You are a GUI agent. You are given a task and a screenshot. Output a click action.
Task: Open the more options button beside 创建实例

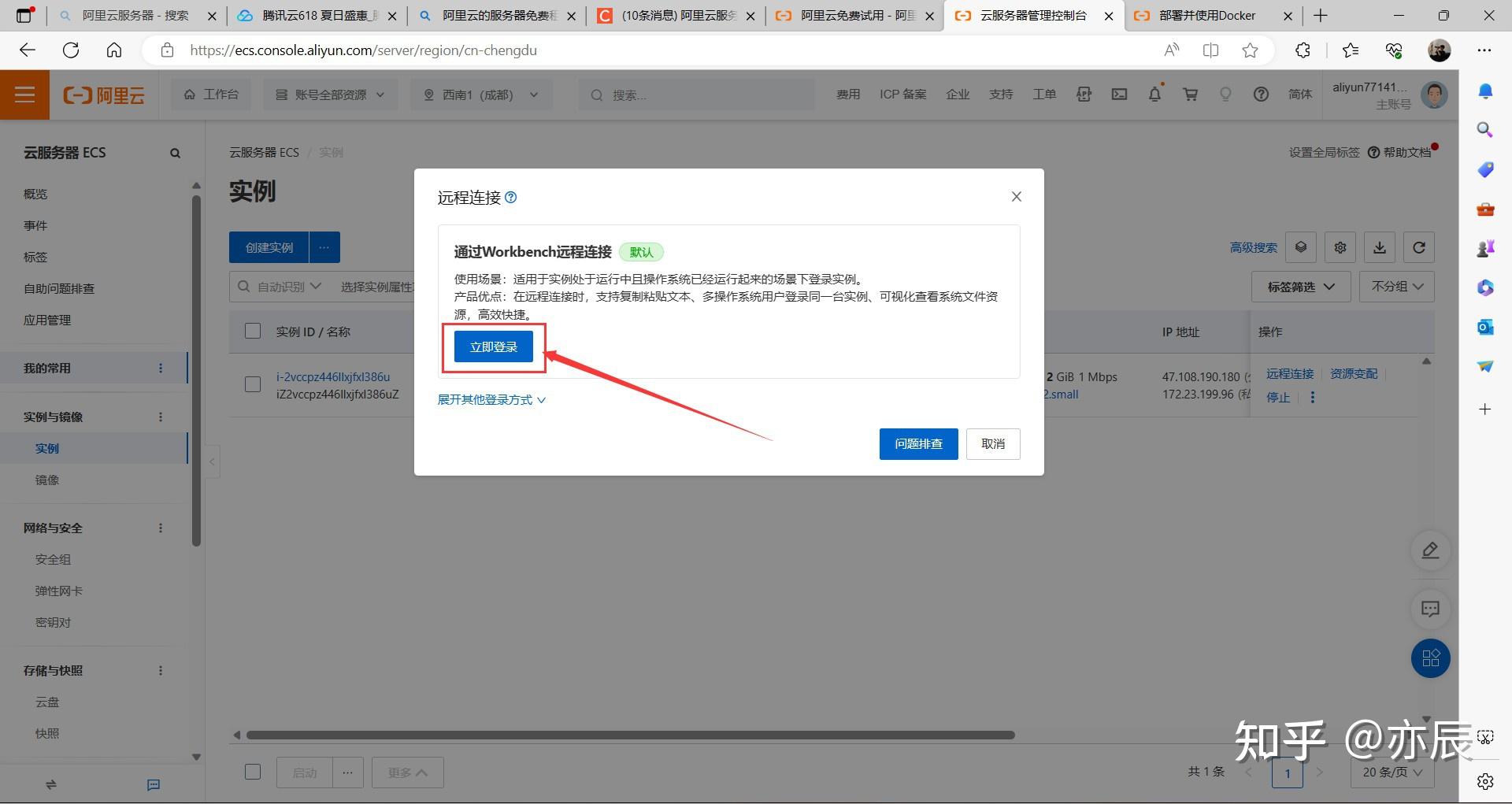coord(324,247)
